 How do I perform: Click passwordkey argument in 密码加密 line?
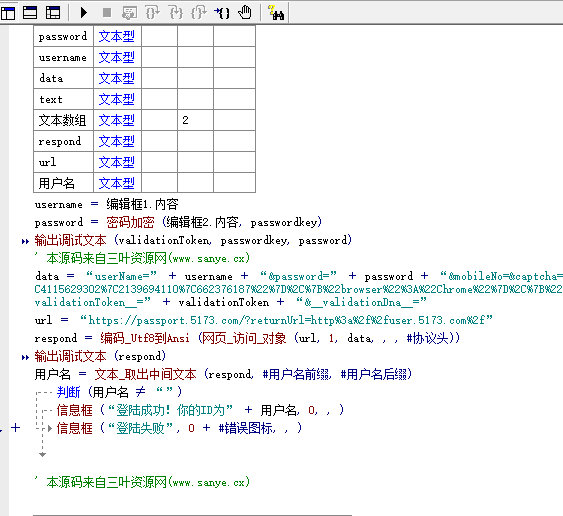(283, 223)
